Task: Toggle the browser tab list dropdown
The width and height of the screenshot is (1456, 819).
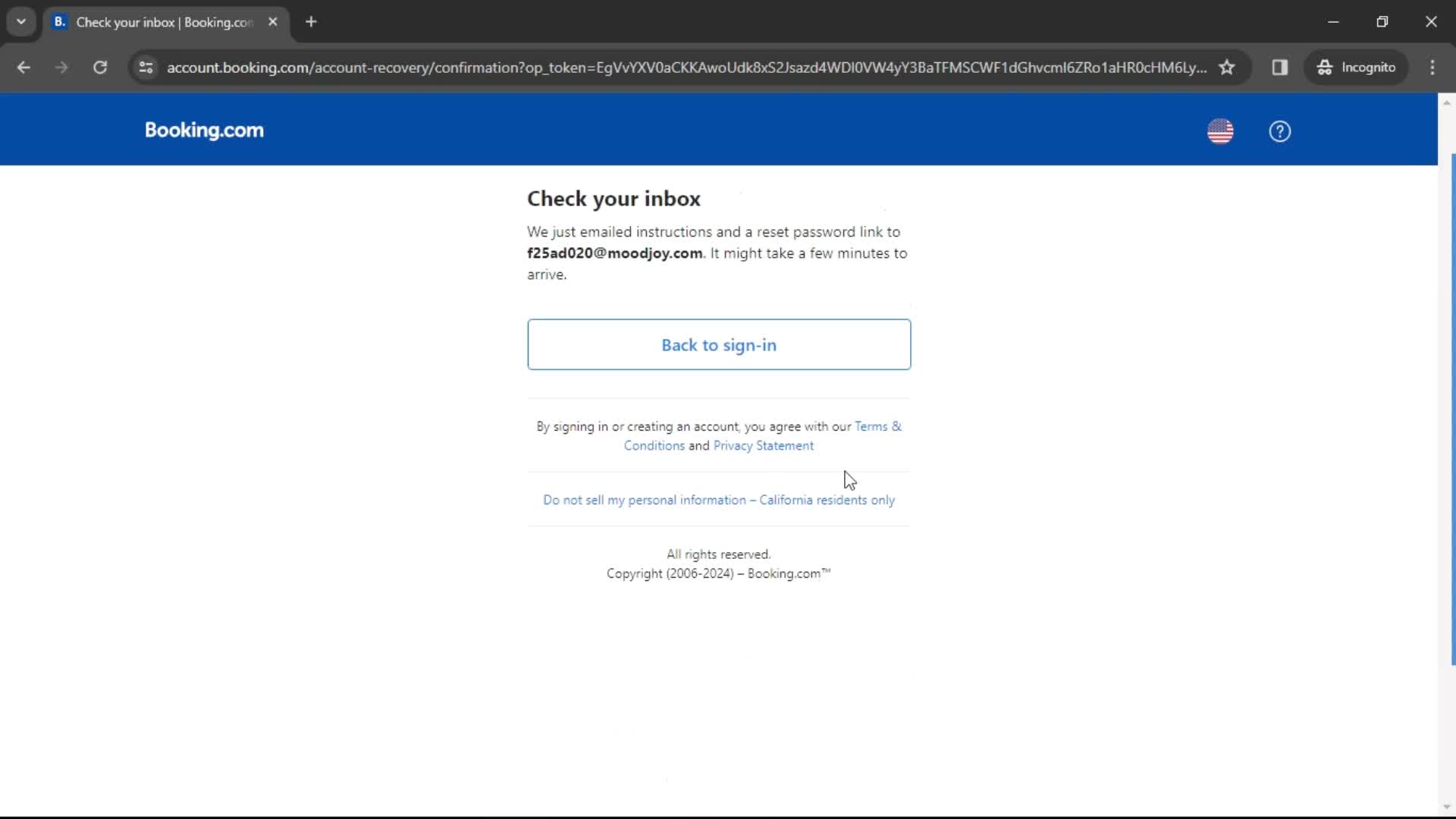Action: [21, 21]
